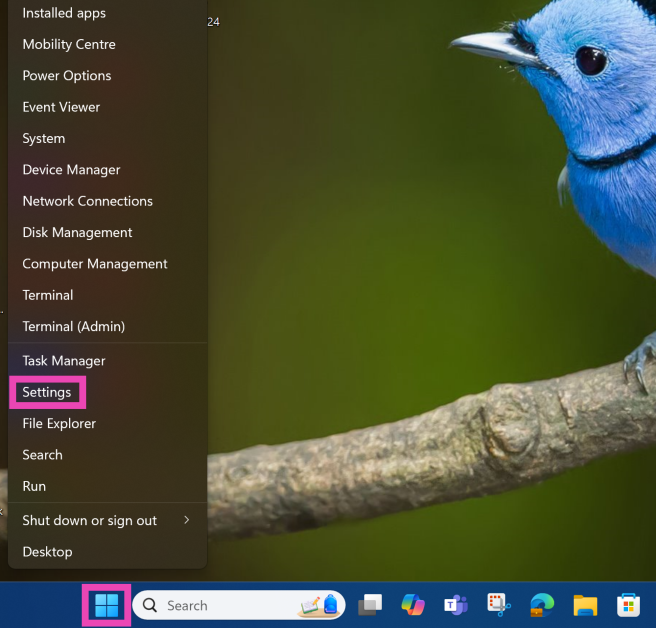Open Terminal (Admin) menu entry
The image size is (656, 628).
pos(73,326)
